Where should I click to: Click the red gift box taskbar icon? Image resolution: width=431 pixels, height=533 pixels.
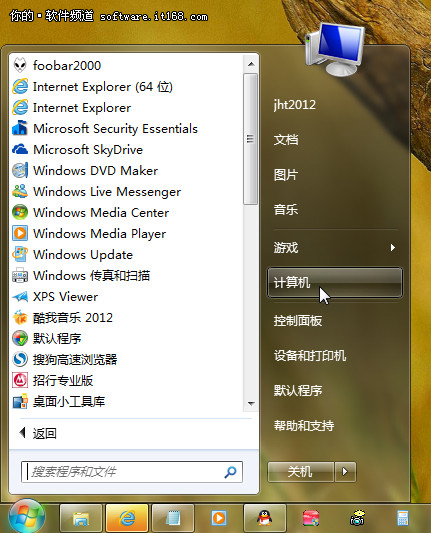(311, 519)
